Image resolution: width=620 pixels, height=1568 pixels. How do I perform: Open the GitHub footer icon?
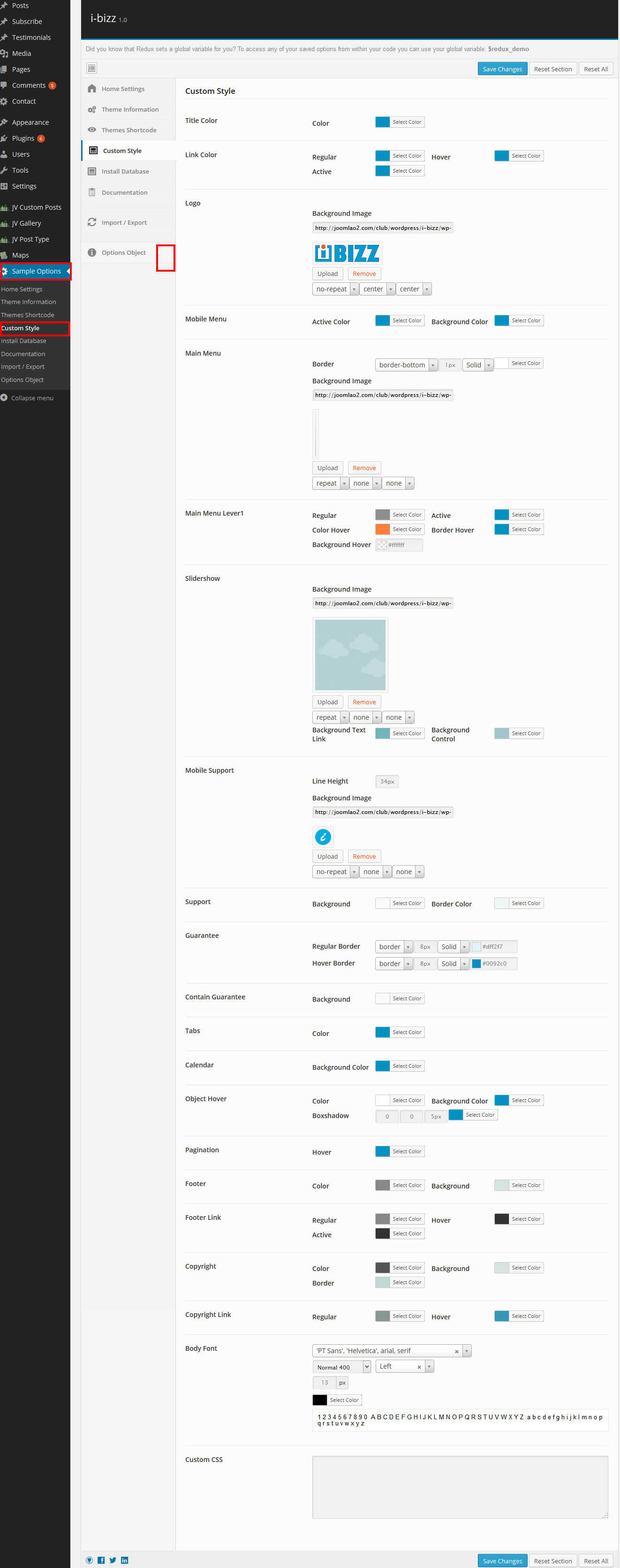tap(90, 1560)
